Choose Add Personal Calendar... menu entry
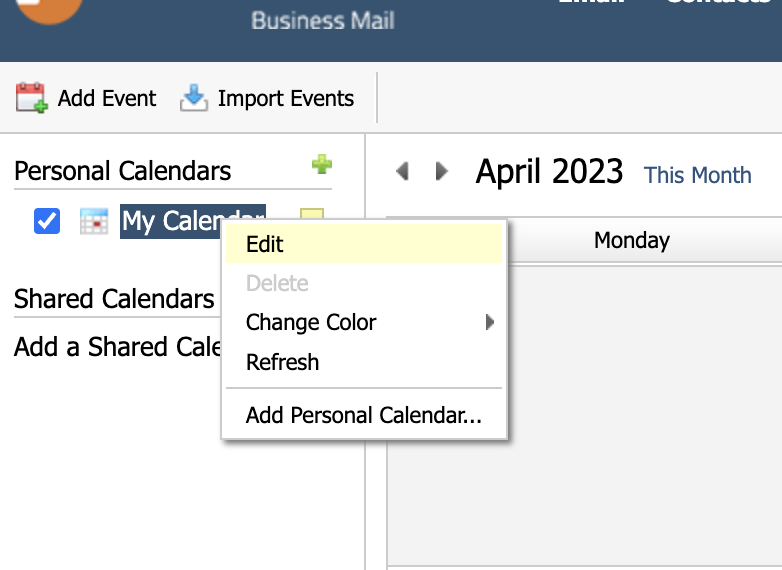Screen dimensions: 782x570 point(364,415)
